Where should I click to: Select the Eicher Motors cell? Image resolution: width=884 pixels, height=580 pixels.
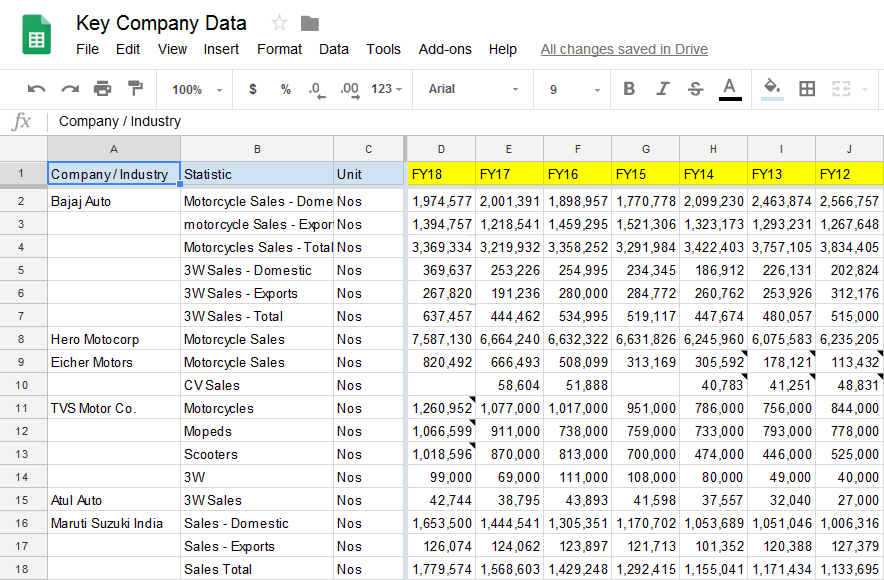(x=114, y=362)
